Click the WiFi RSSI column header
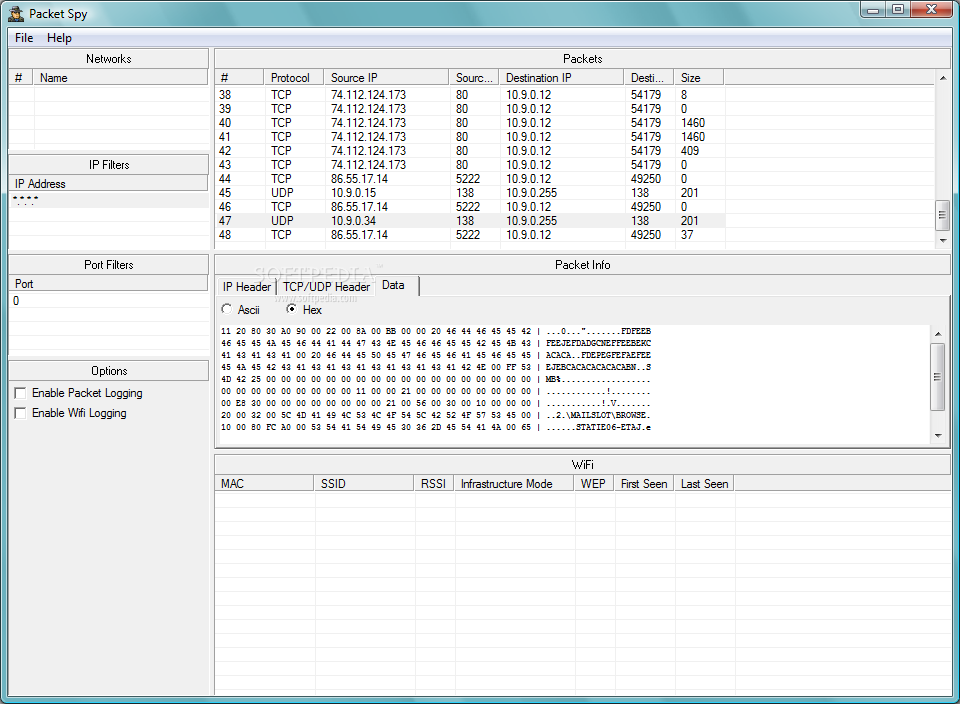960x704 pixels. 433,484
